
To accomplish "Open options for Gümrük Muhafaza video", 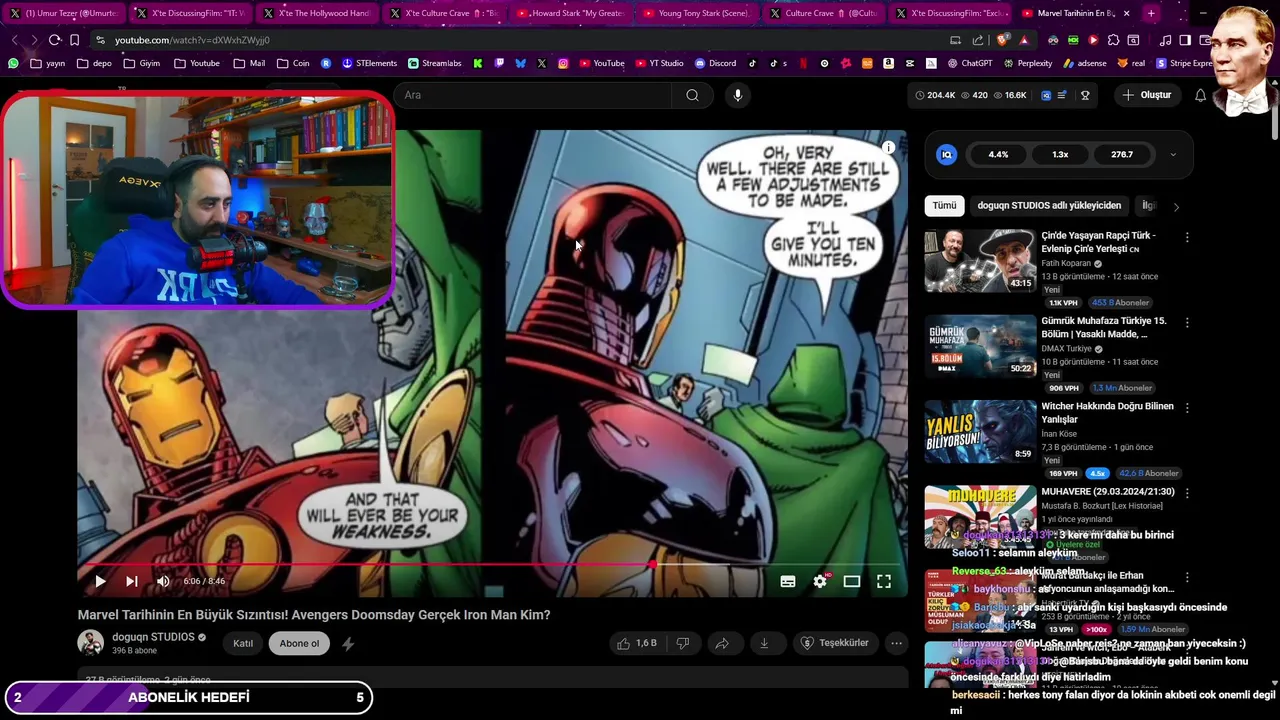I will (1187, 323).
